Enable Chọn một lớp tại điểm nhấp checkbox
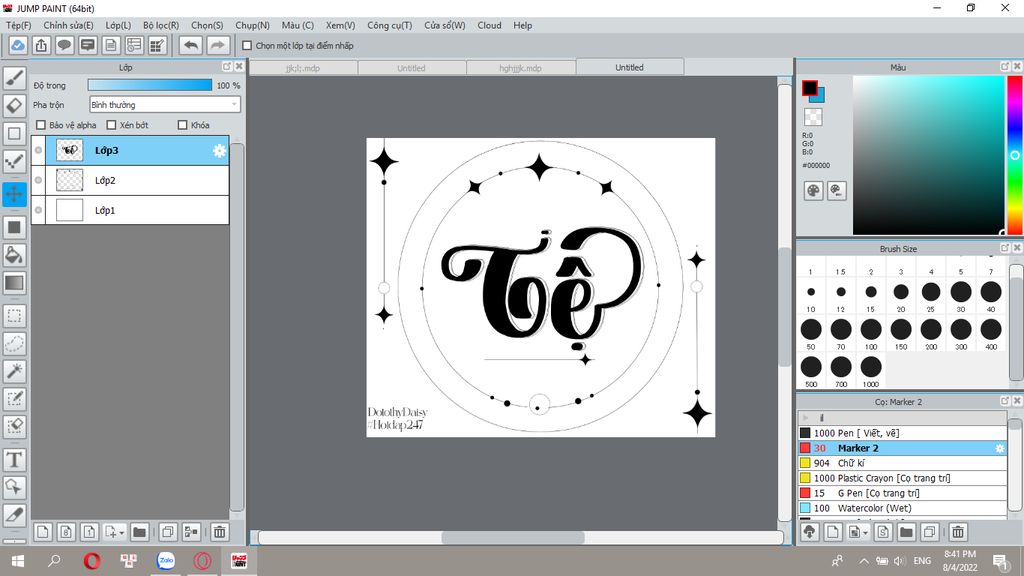This screenshot has height=576, width=1024. tap(247, 46)
